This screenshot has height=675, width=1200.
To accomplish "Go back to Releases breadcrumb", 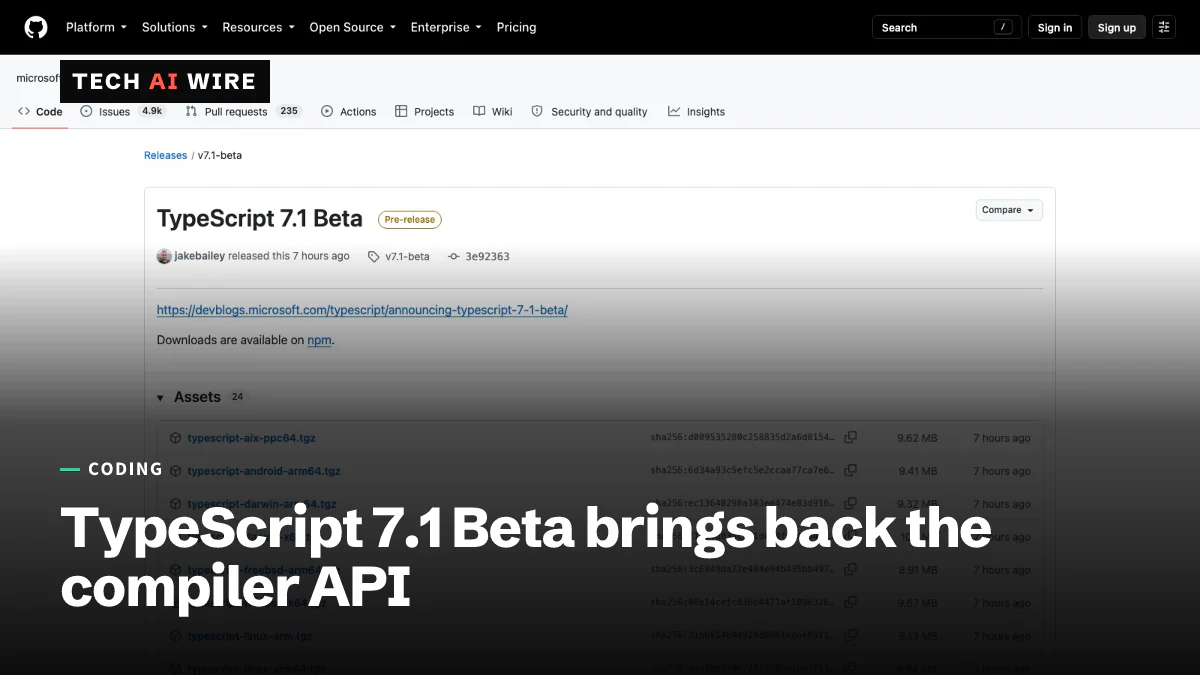I will (166, 155).
